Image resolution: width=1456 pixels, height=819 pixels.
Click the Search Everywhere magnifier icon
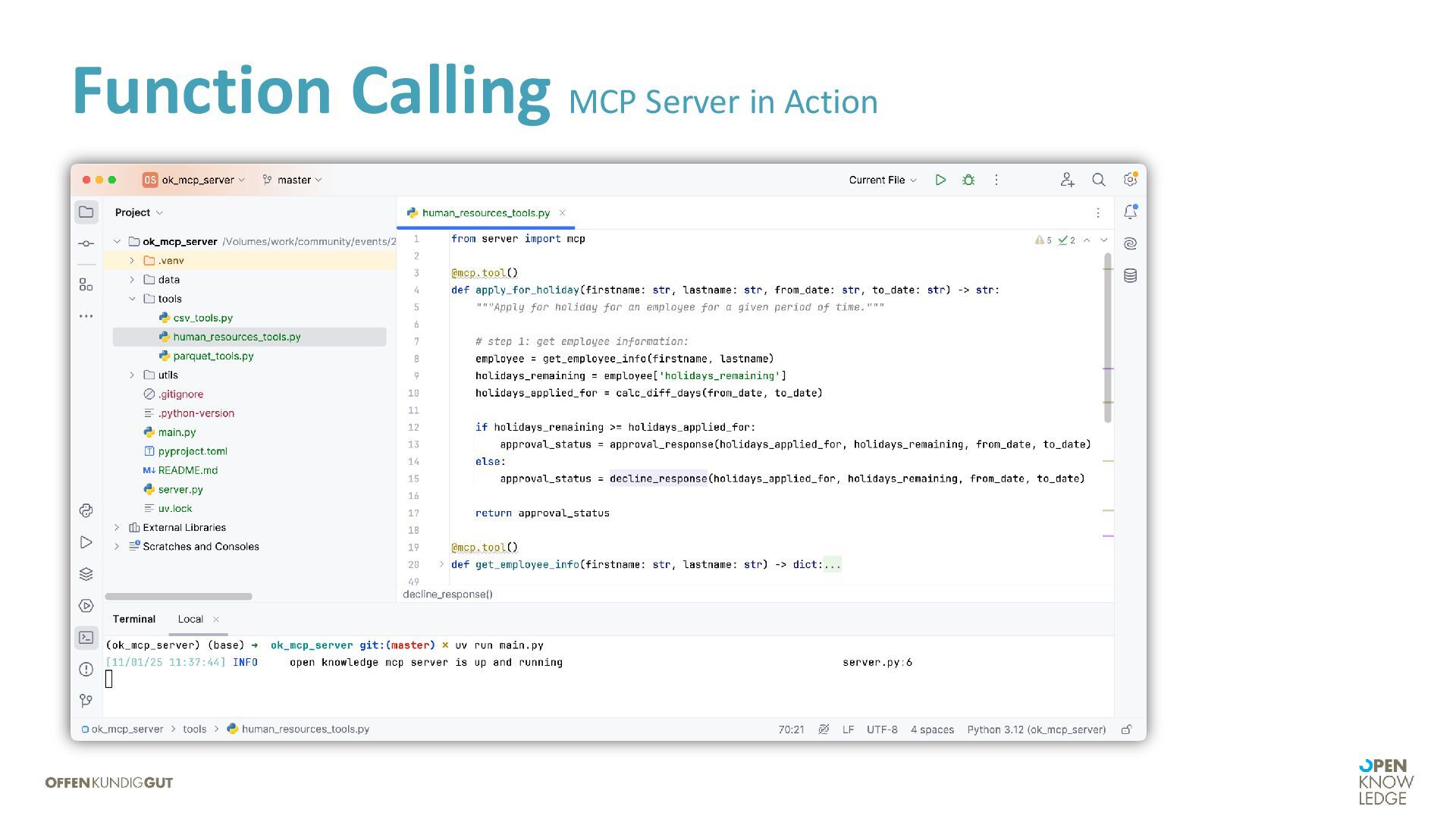(x=1098, y=180)
